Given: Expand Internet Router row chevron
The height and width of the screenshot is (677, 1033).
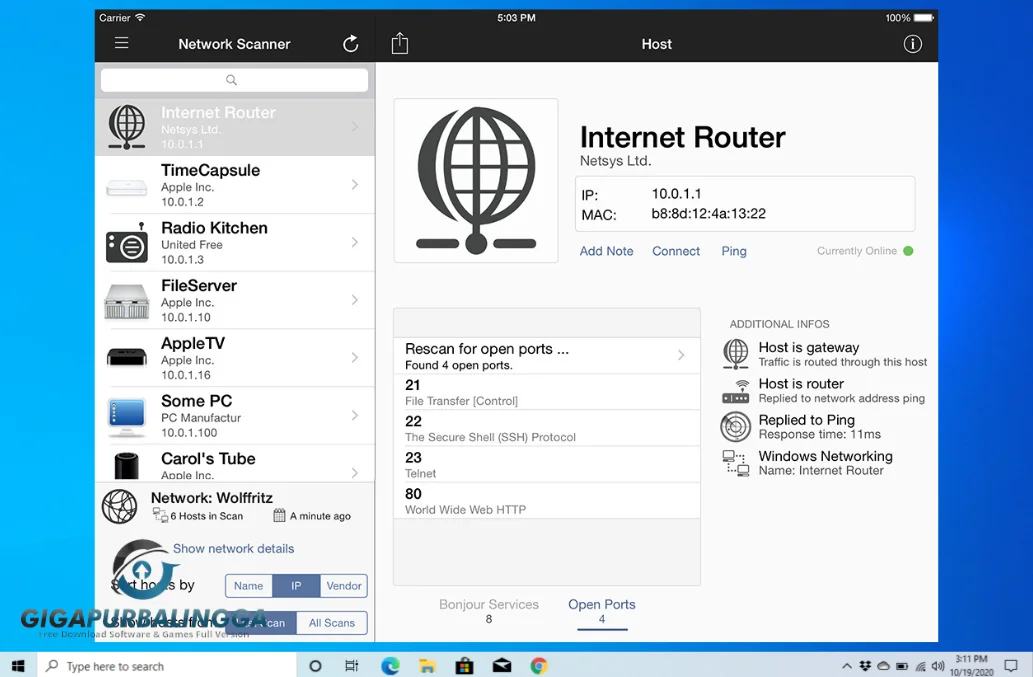Looking at the screenshot, I should [355, 126].
